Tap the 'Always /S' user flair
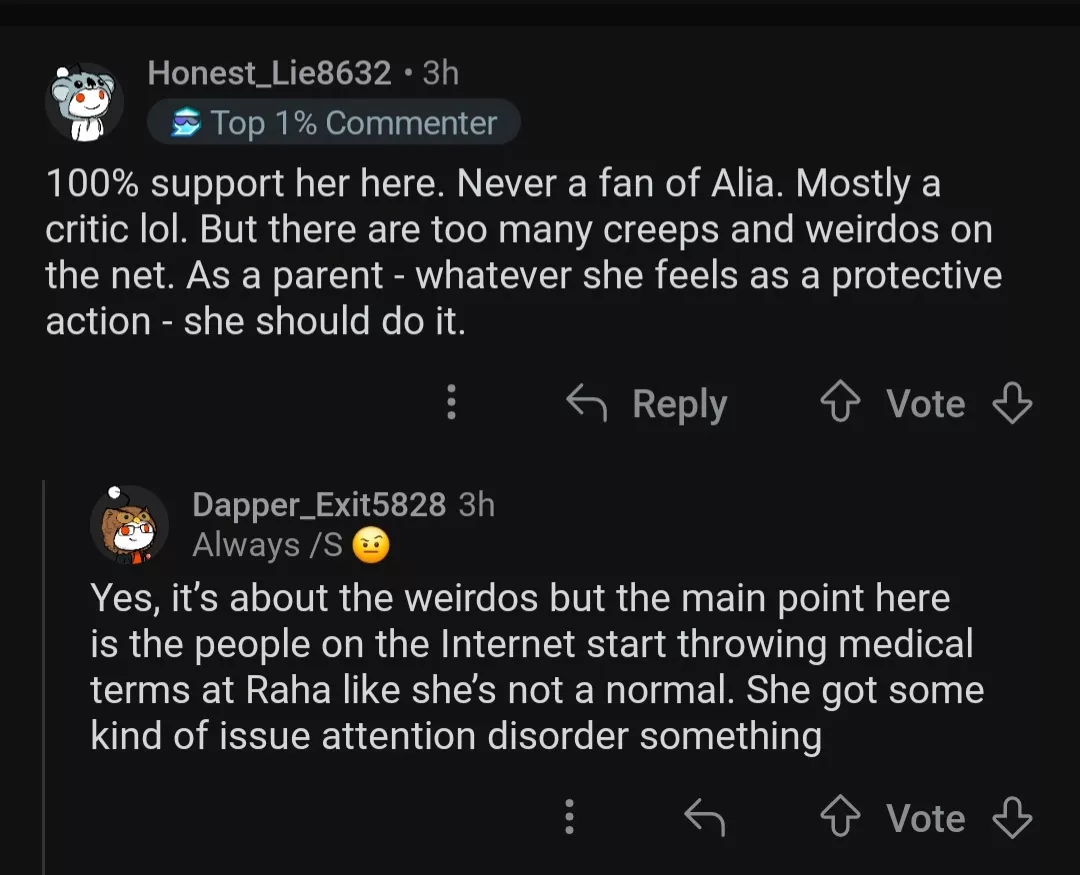Image resolution: width=1080 pixels, height=875 pixels. click(x=267, y=545)
